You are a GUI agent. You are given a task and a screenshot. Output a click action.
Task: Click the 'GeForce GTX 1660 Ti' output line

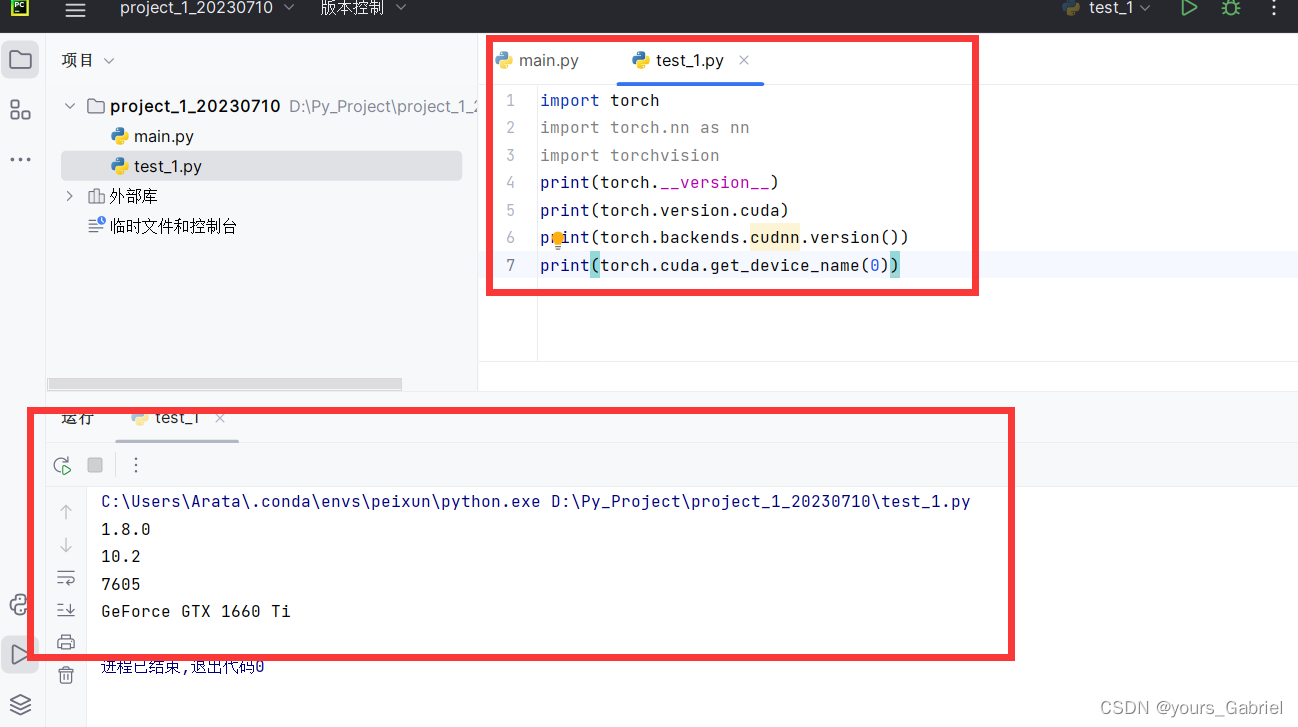pos(196,611)
